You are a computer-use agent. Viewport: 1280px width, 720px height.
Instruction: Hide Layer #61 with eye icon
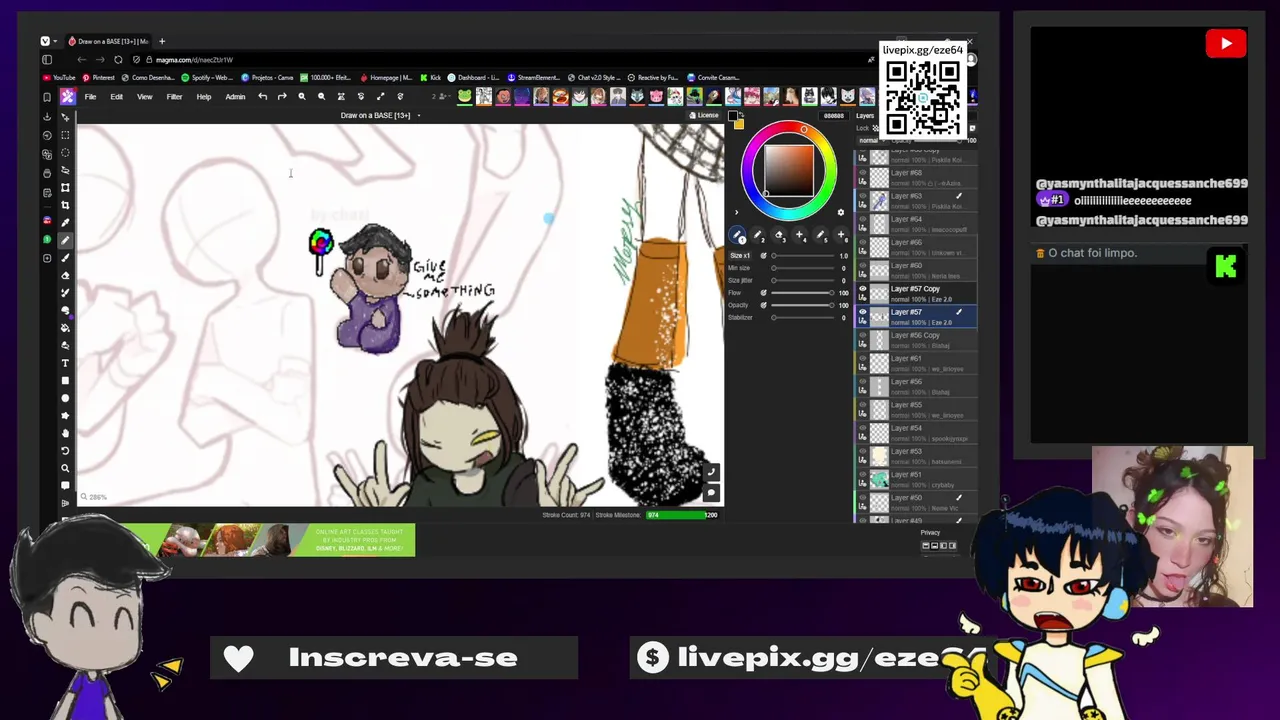click(863, 358)
